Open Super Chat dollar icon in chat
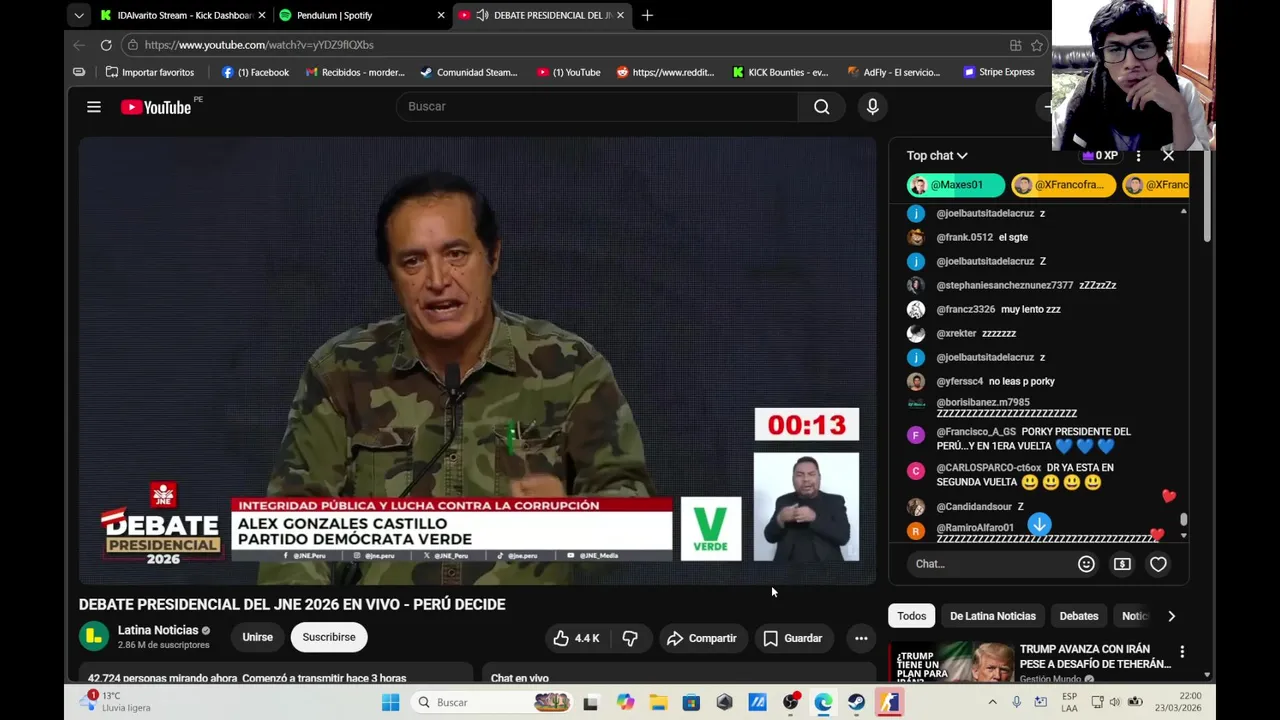 tap(1122, 564)
